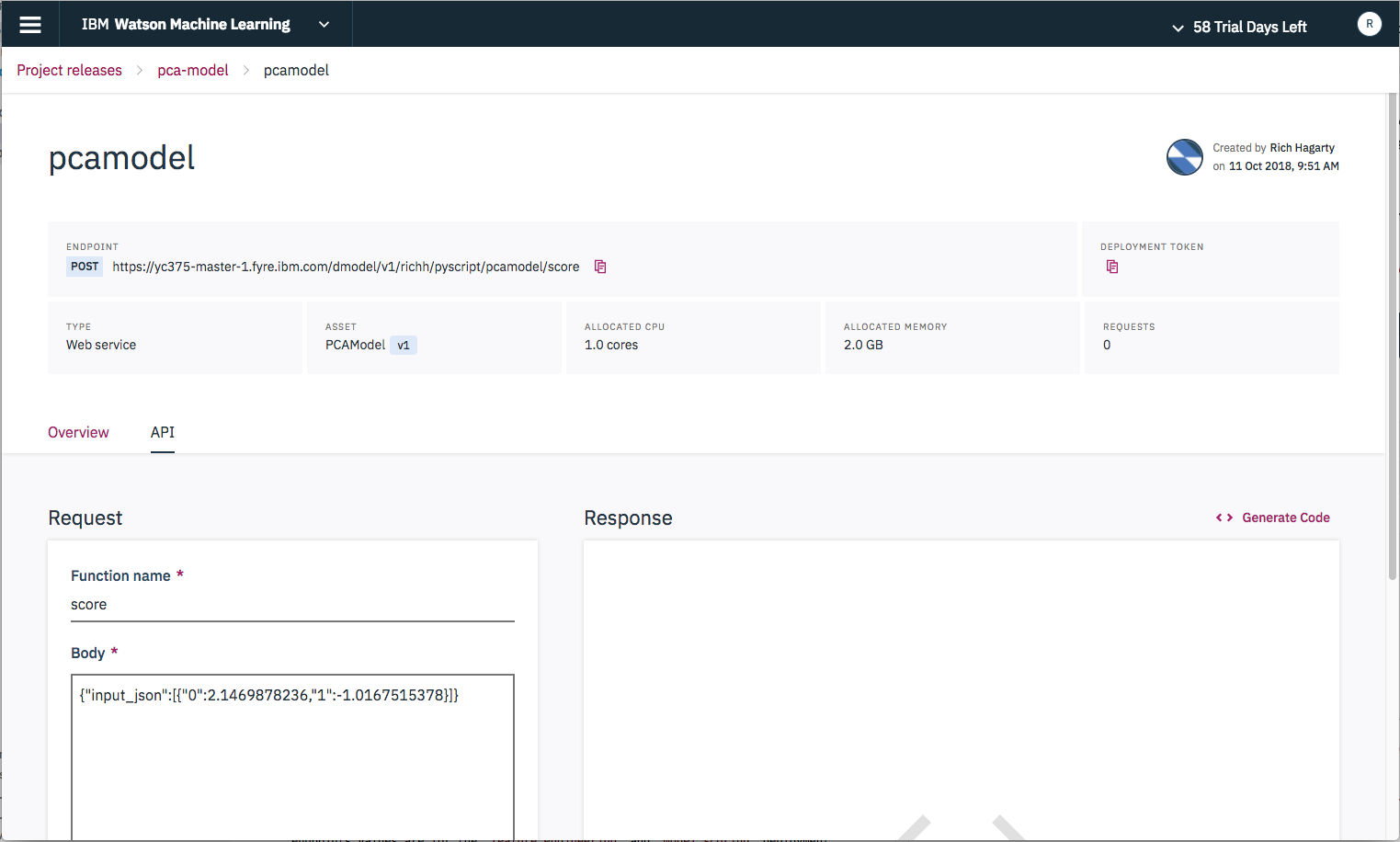1400x842 pixels.
Task: Expand the IBM Watson Machine Learning dropdown
Action: click(324, 25)
